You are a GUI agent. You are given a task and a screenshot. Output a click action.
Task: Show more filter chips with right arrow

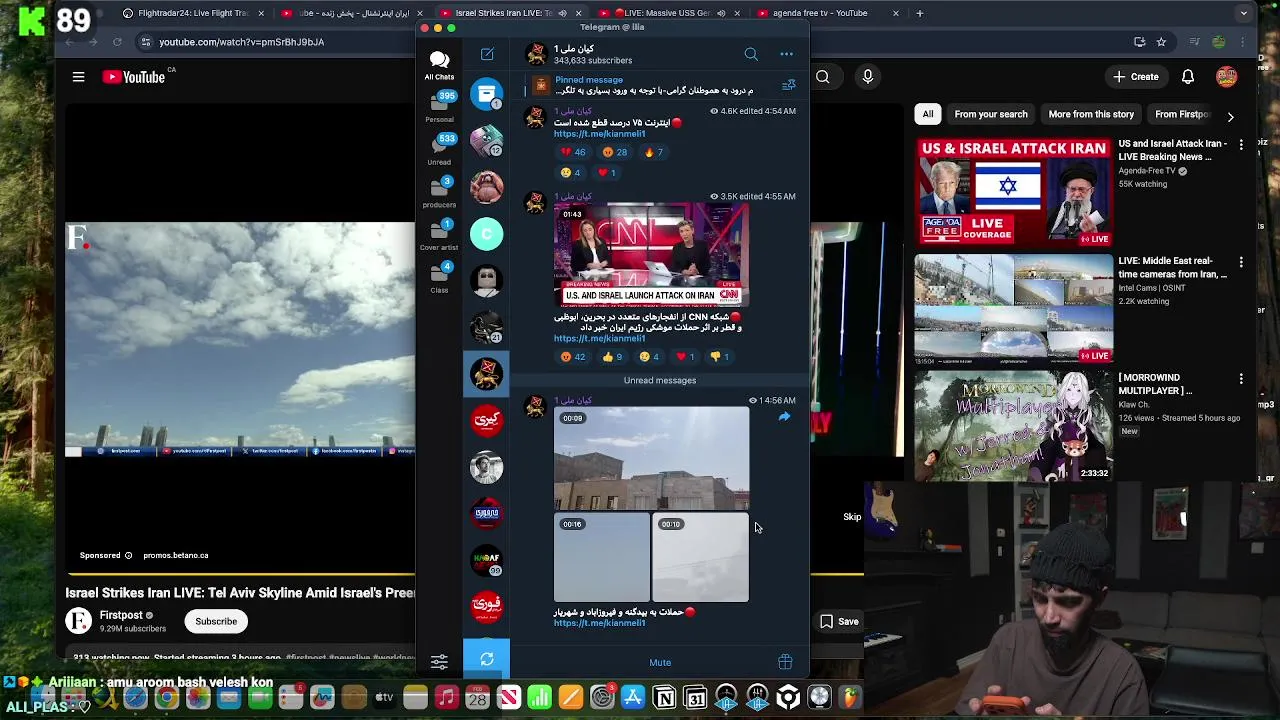(x=1231, y=116)
